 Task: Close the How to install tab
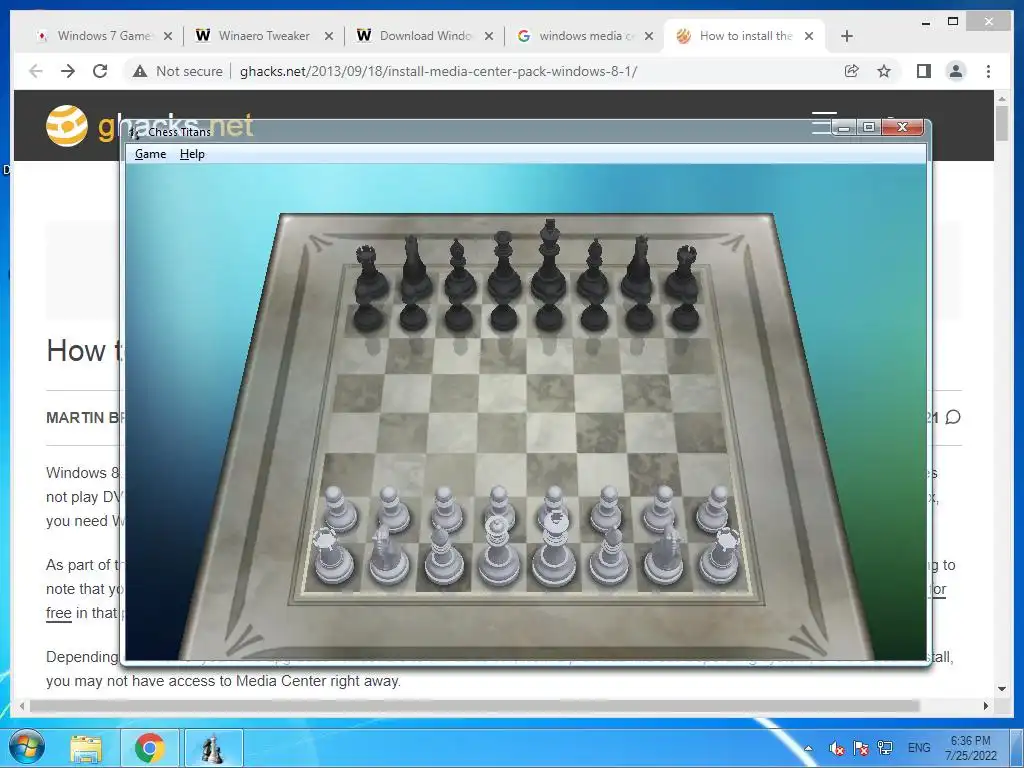[809, 36]
